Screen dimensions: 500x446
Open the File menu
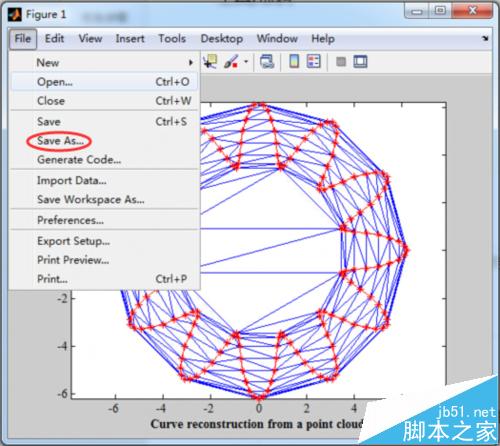(x=23, y=39)
